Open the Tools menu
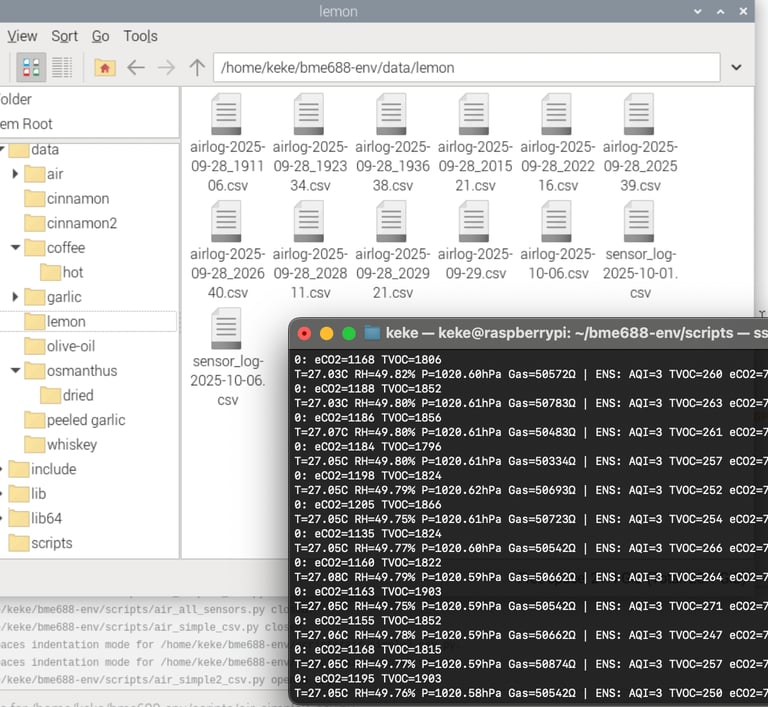Screen dimensions: 768x707 click(140, 36)
